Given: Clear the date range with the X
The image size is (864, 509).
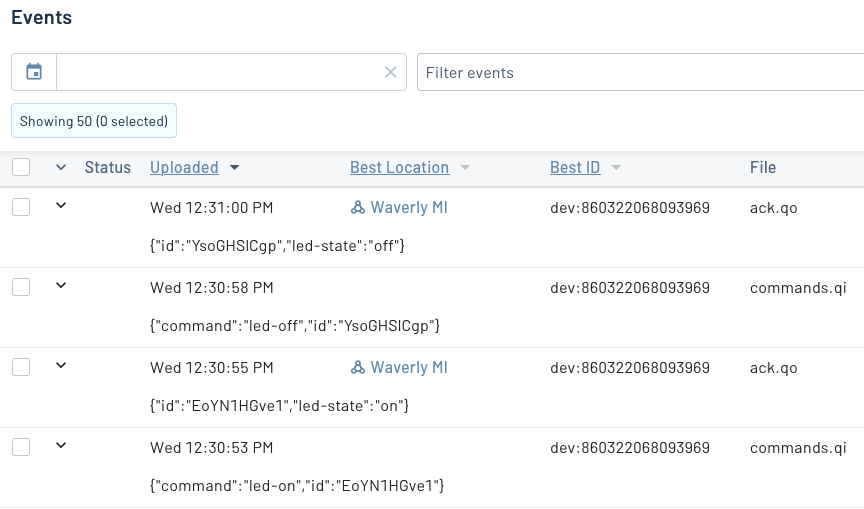Looking at the screenshot, I should tap(391, 72).
